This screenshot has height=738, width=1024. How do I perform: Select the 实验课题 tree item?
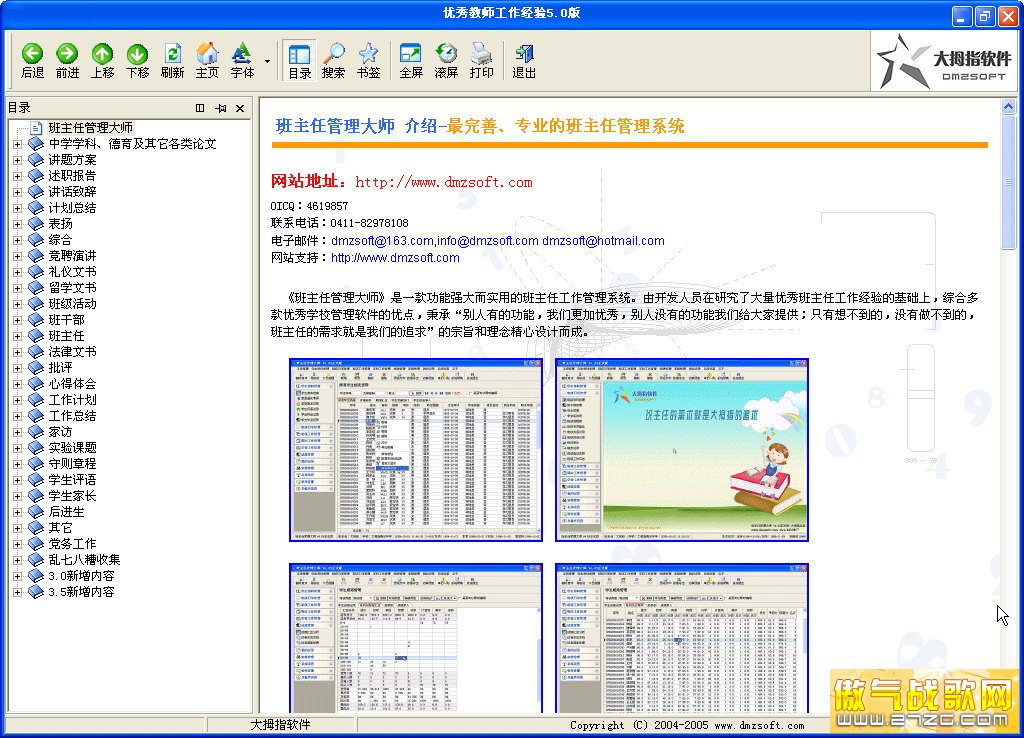72,448
